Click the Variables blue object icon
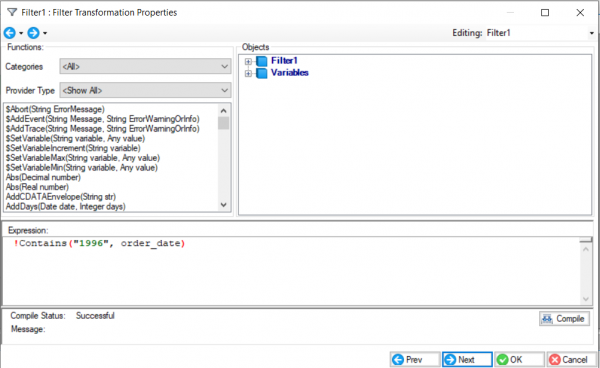 pyautogui.click(x=262, y=73)
